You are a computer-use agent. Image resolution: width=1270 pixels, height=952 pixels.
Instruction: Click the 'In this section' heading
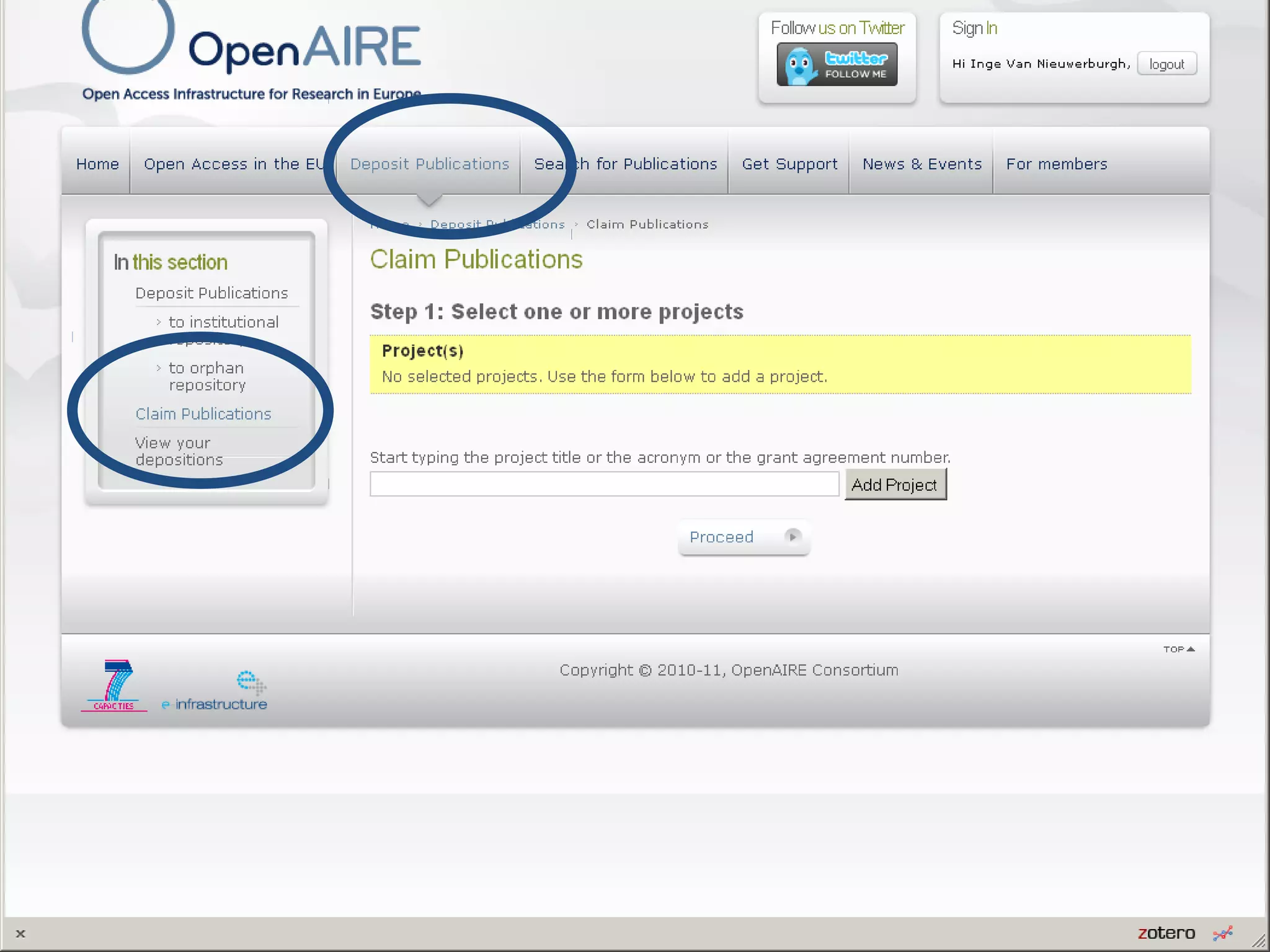171,262
